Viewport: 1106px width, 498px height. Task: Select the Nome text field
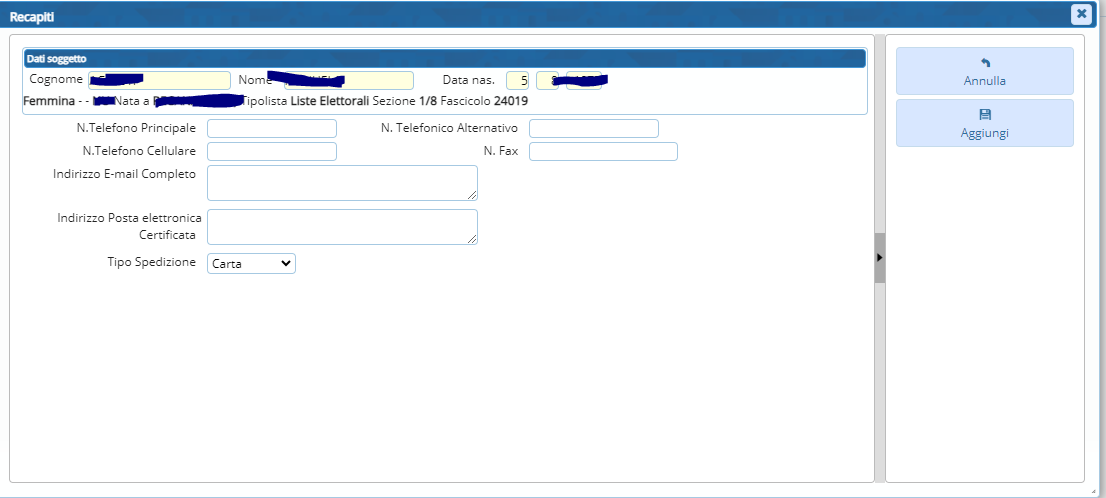348,80
